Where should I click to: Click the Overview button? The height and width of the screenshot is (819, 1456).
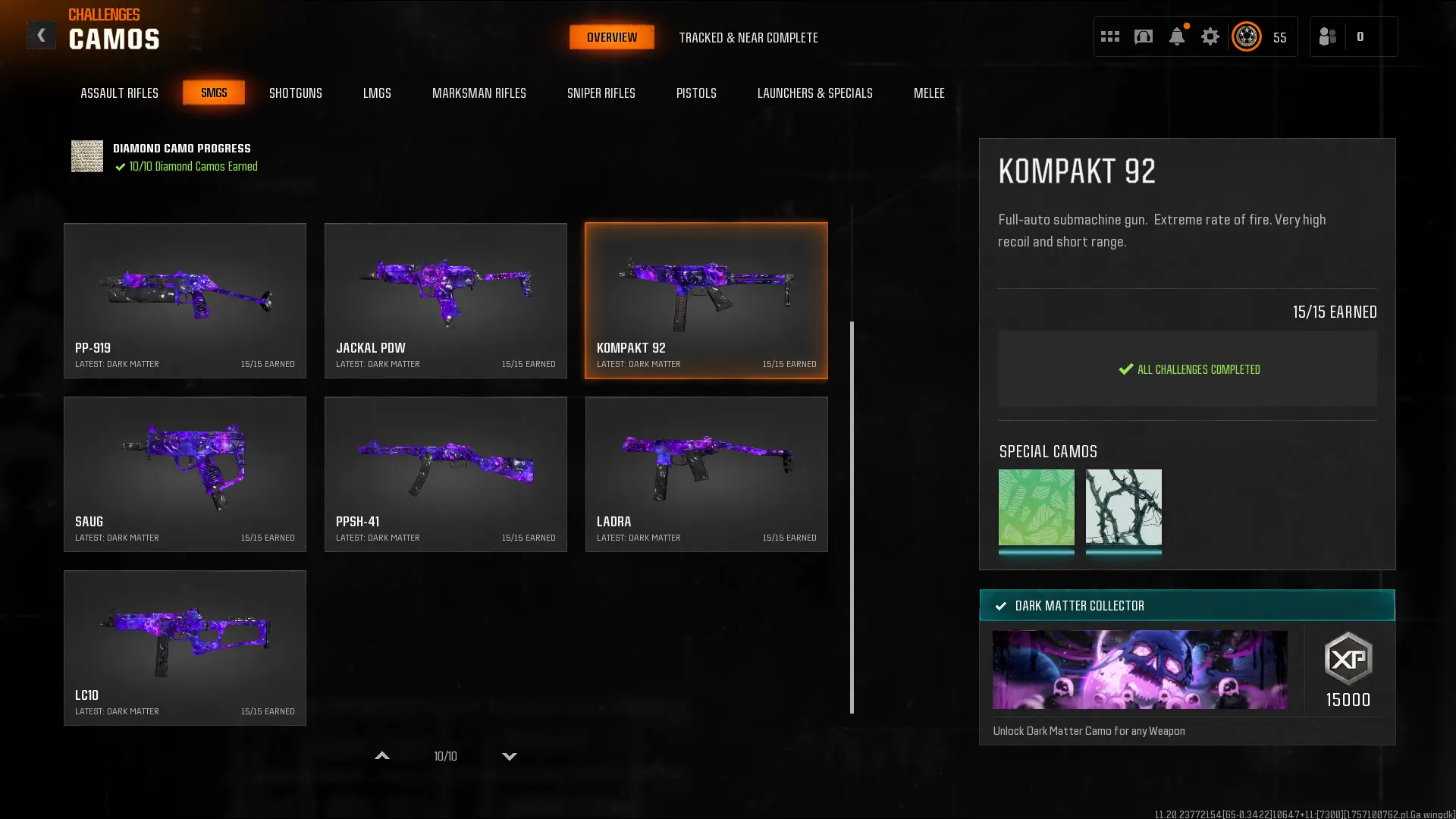click(x=611, y=37)
